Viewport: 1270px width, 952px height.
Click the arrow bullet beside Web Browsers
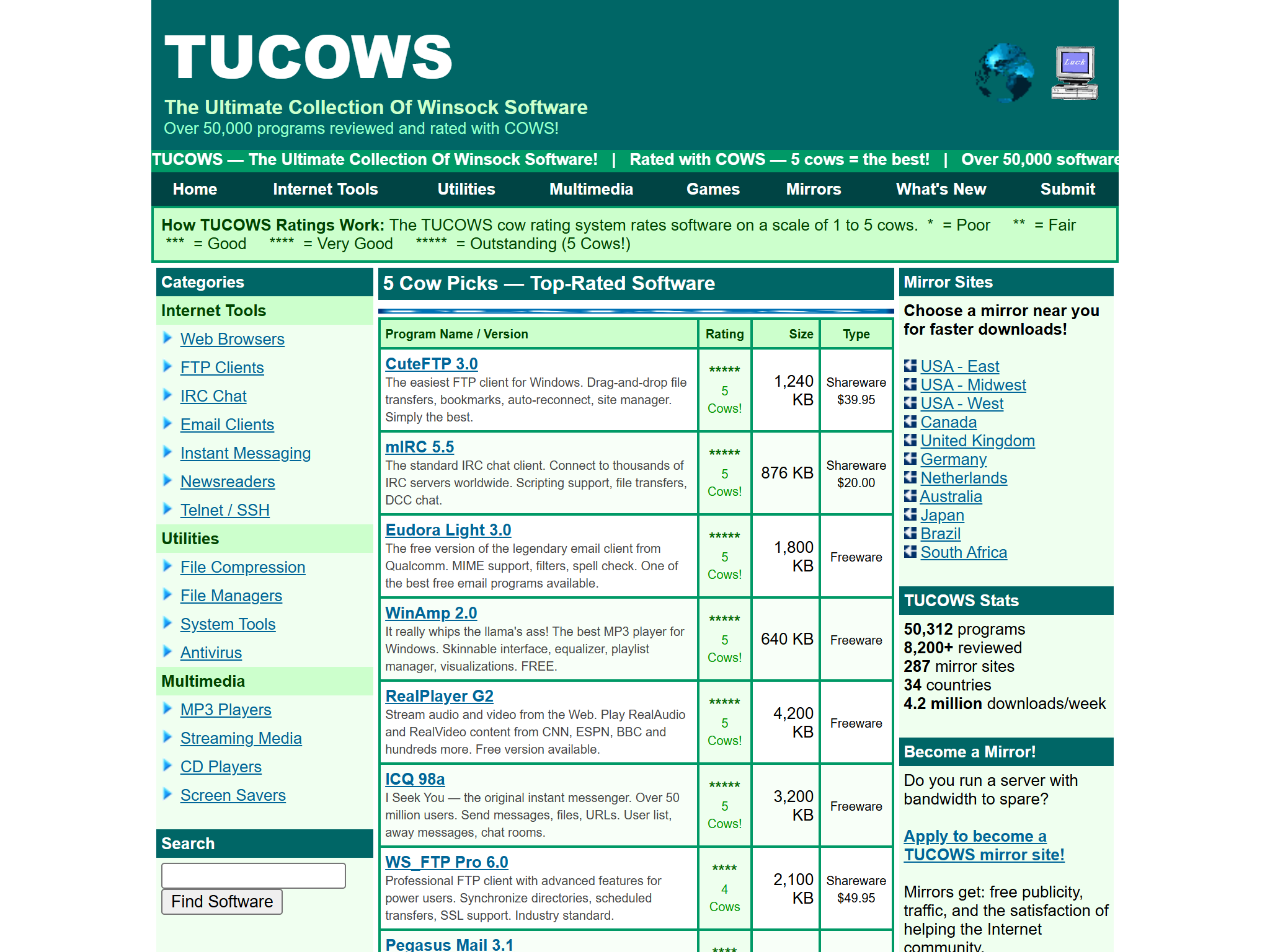point(167,338)
